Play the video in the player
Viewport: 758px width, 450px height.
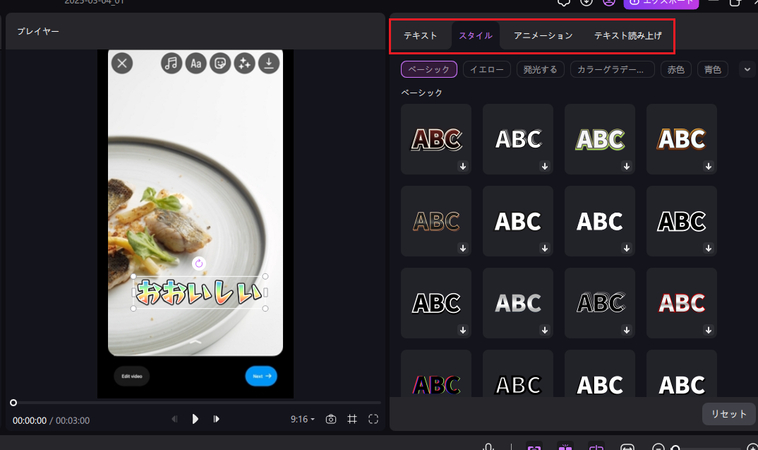coord(195,419)
